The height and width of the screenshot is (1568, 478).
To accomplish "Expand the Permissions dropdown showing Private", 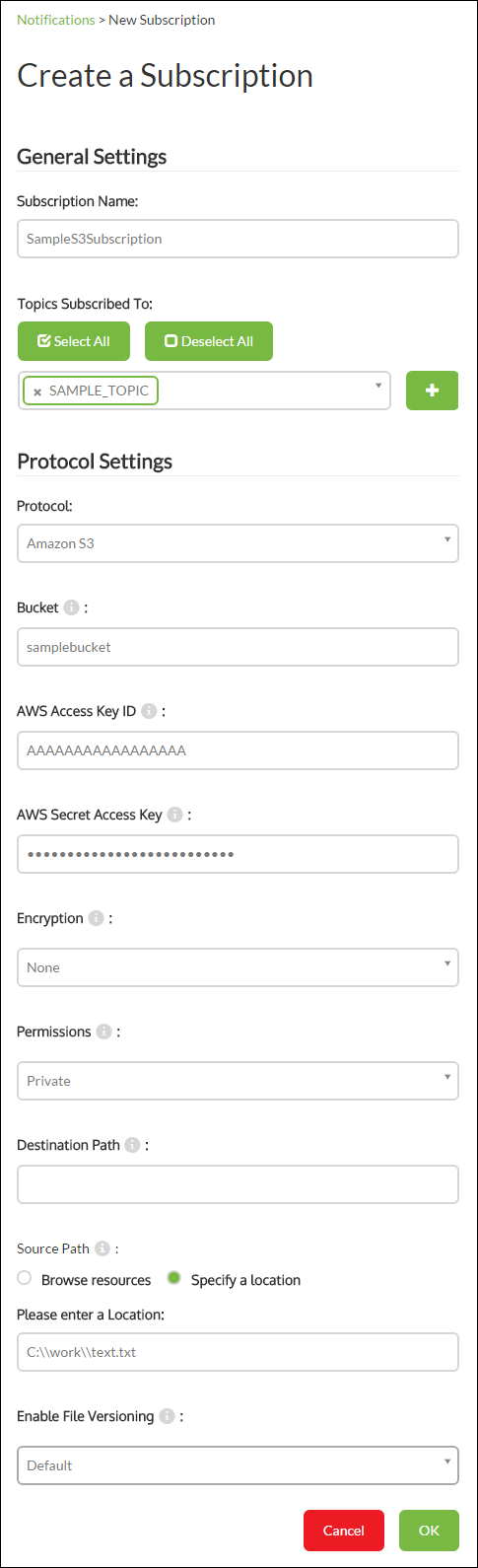I will point(238,1081).
